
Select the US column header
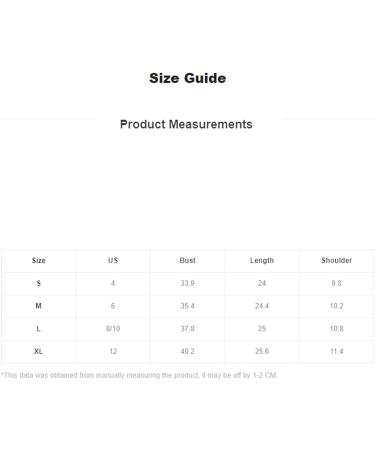click(113, 260)
